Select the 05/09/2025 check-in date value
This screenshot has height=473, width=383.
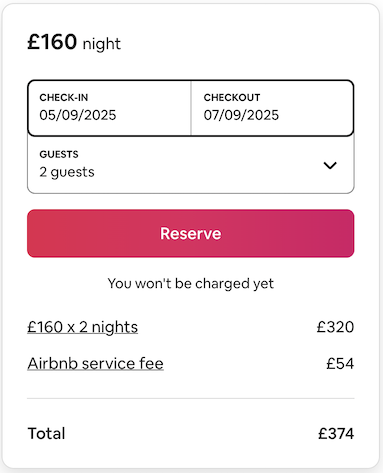point(78,115)
